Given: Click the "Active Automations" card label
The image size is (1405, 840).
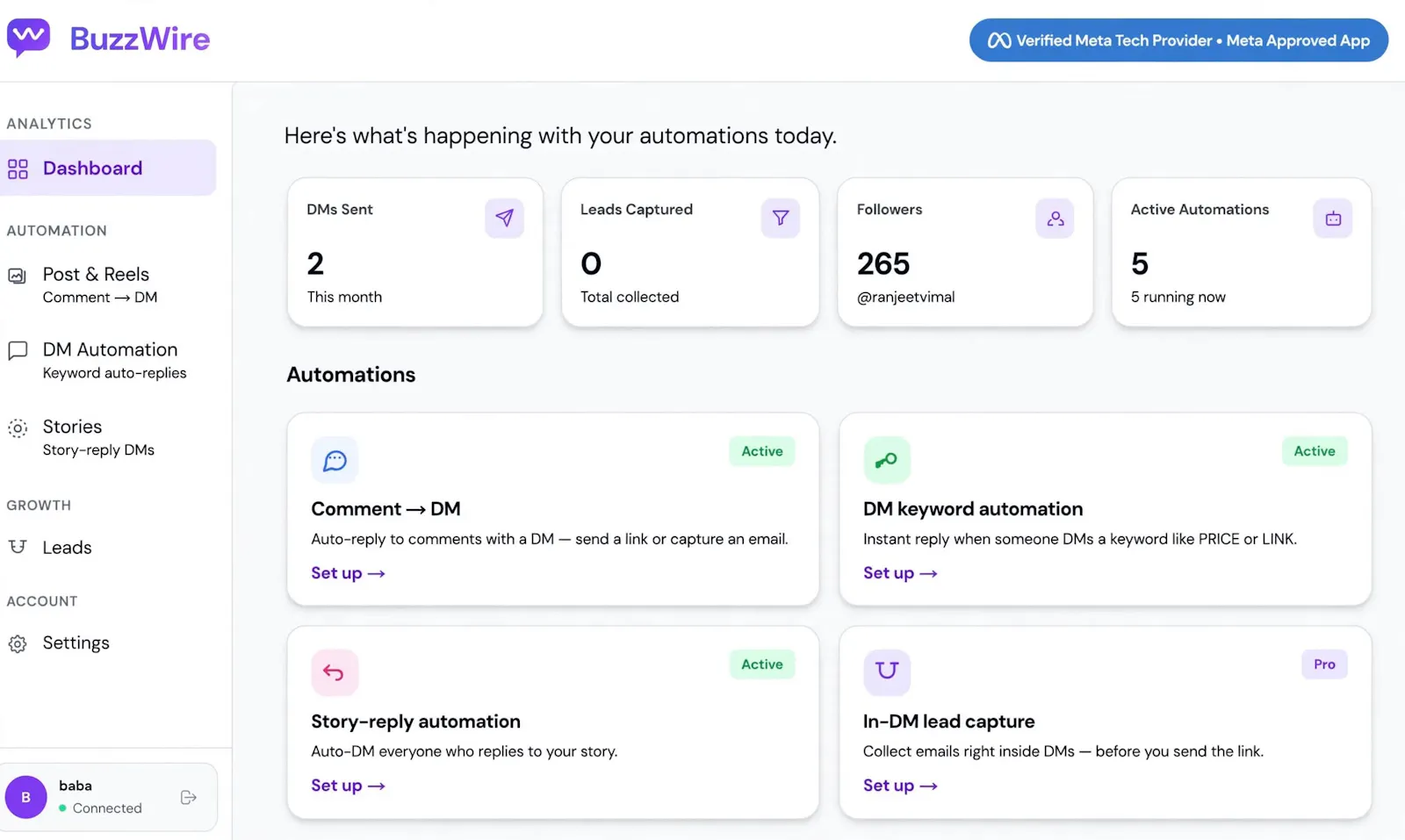Looking at the screenshot, I should click(1200, 209).
